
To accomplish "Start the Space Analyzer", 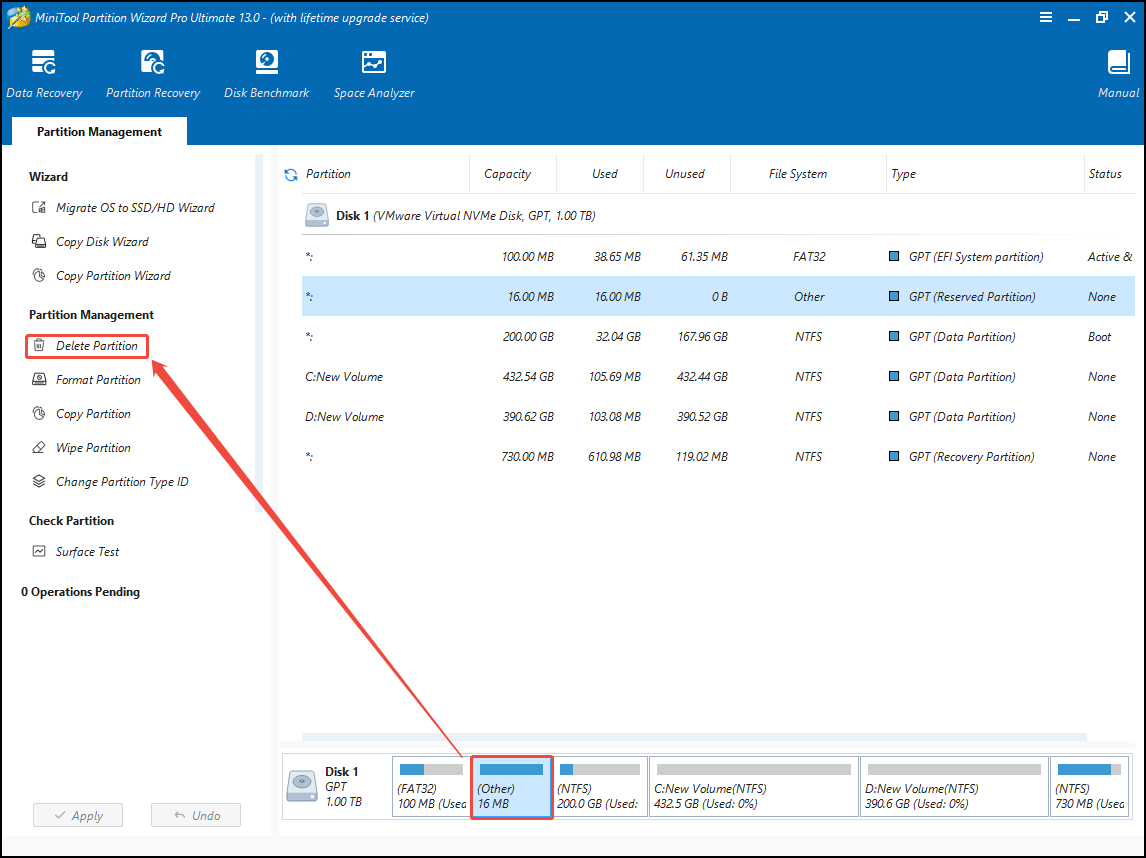I will [373, 71].
